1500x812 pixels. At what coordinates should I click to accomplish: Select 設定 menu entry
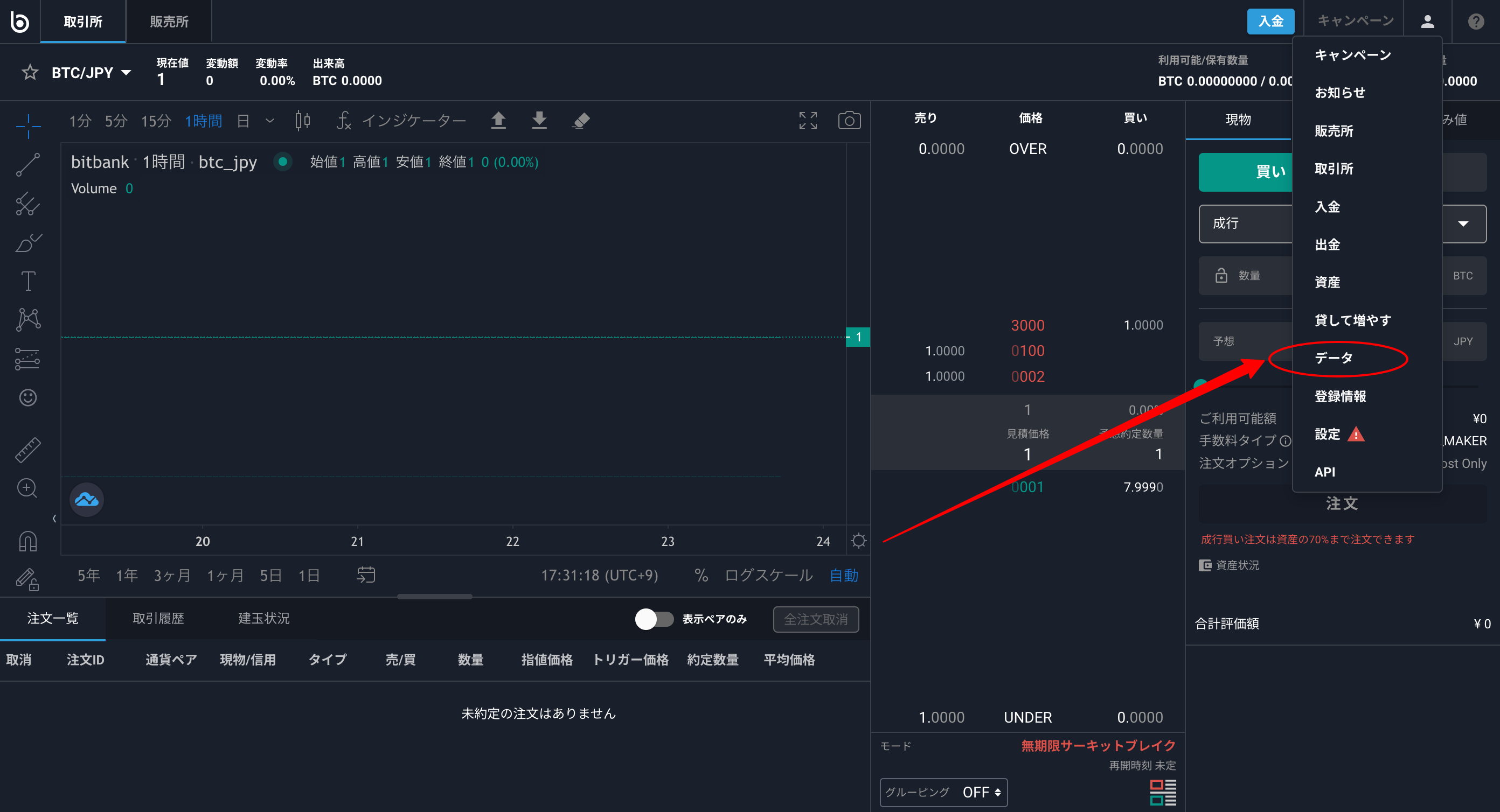1327,434
